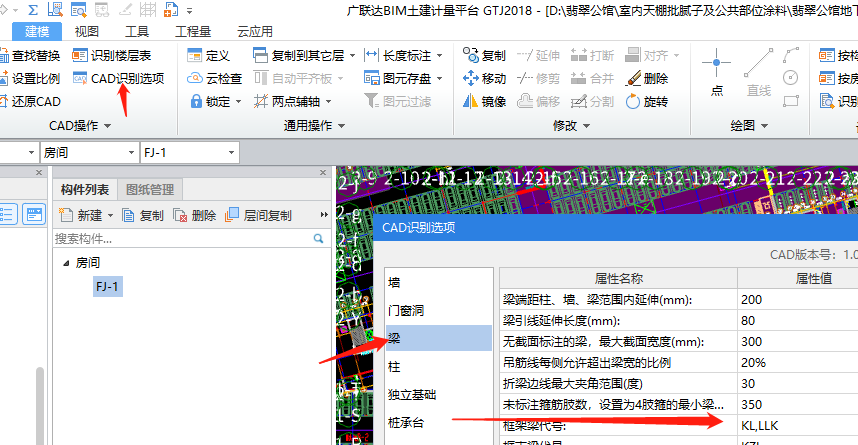
Task: Switch to the 工具 ribbon tab
Action: (x=136, y=31)
